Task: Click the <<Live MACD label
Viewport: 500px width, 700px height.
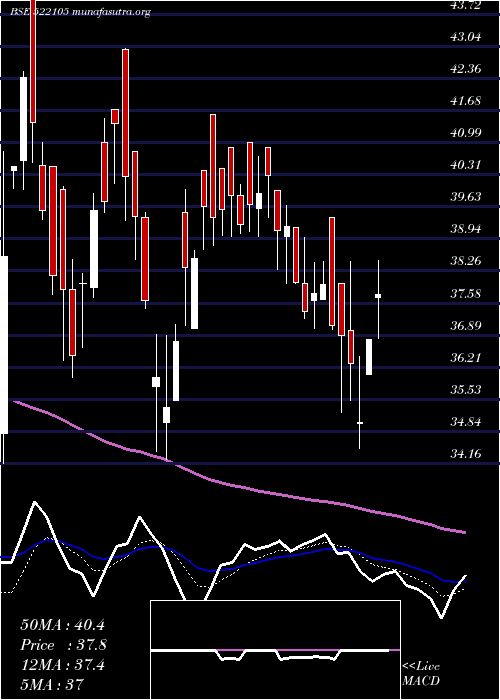Action: click(421, 674)
